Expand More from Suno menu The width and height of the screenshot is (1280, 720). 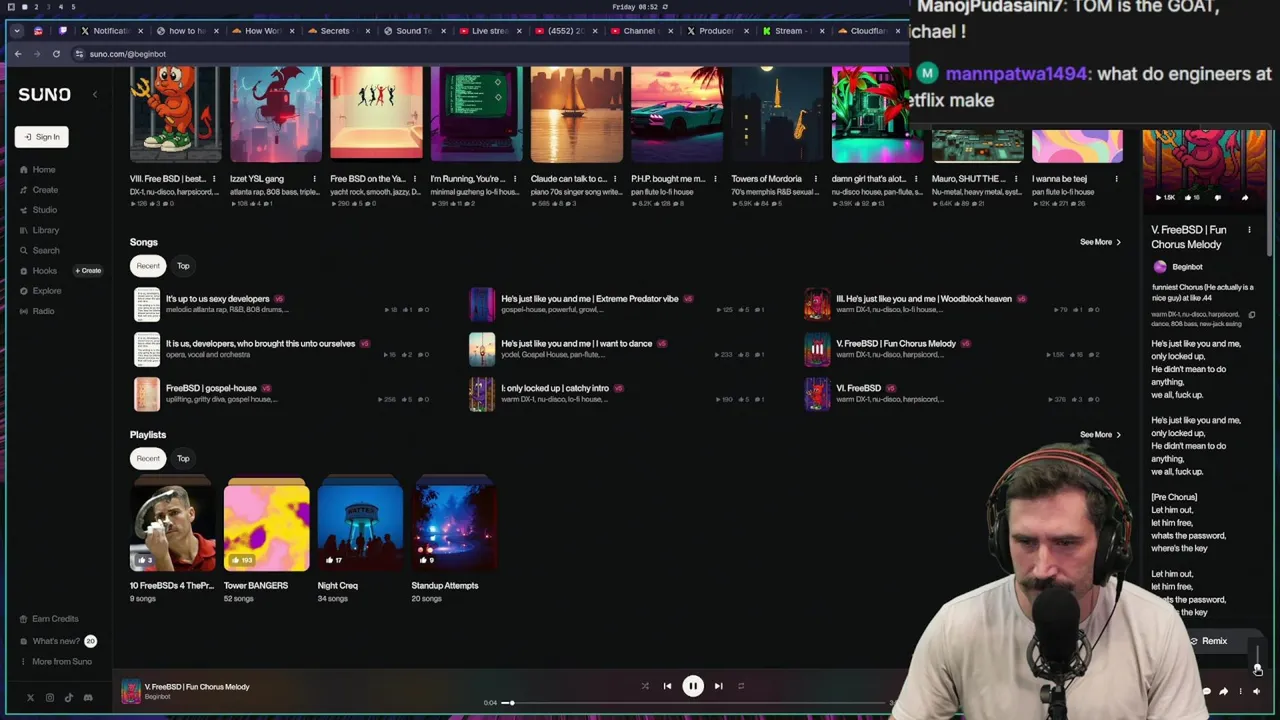(56, 662)
